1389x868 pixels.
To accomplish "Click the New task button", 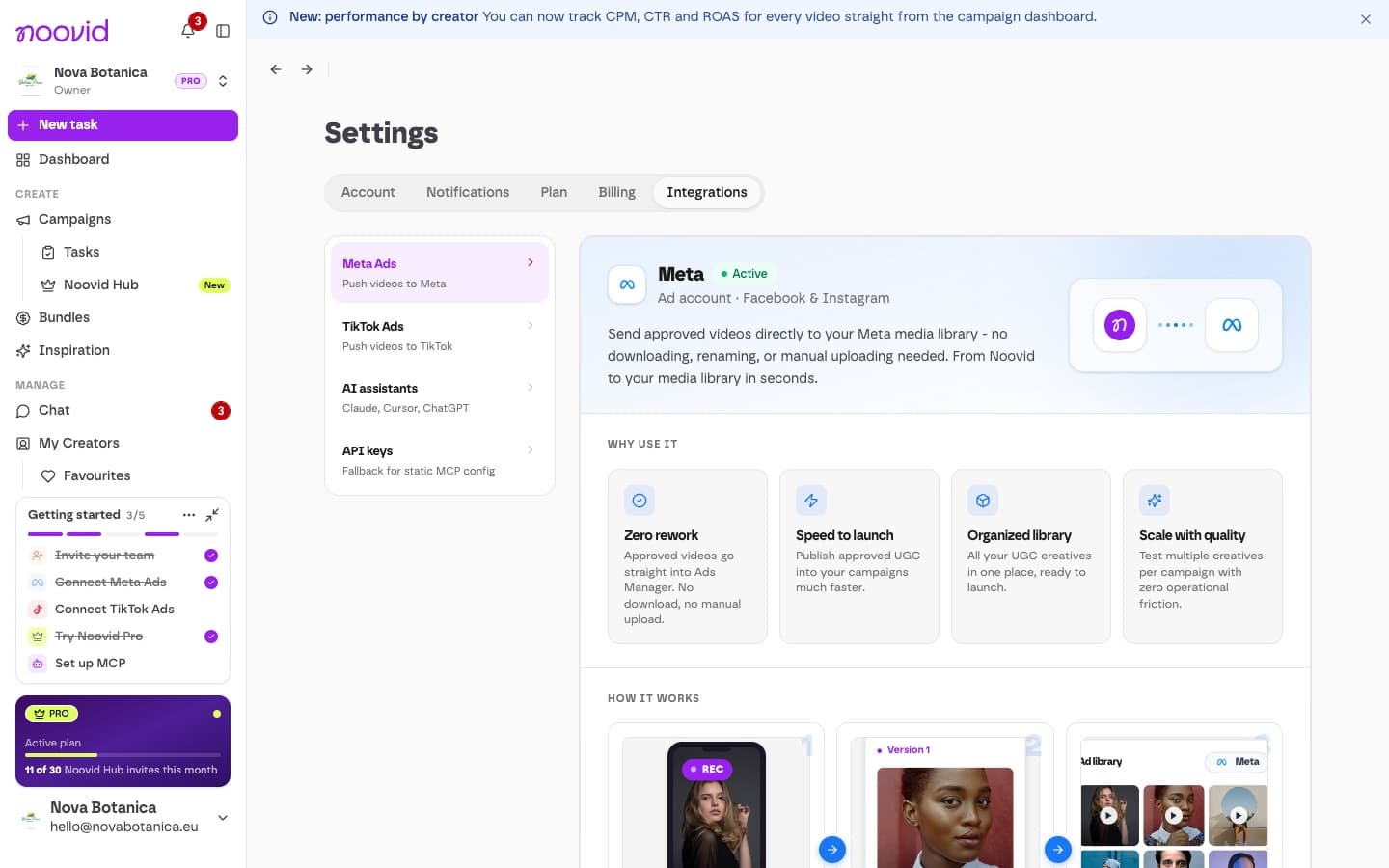I will pos(123,125).
